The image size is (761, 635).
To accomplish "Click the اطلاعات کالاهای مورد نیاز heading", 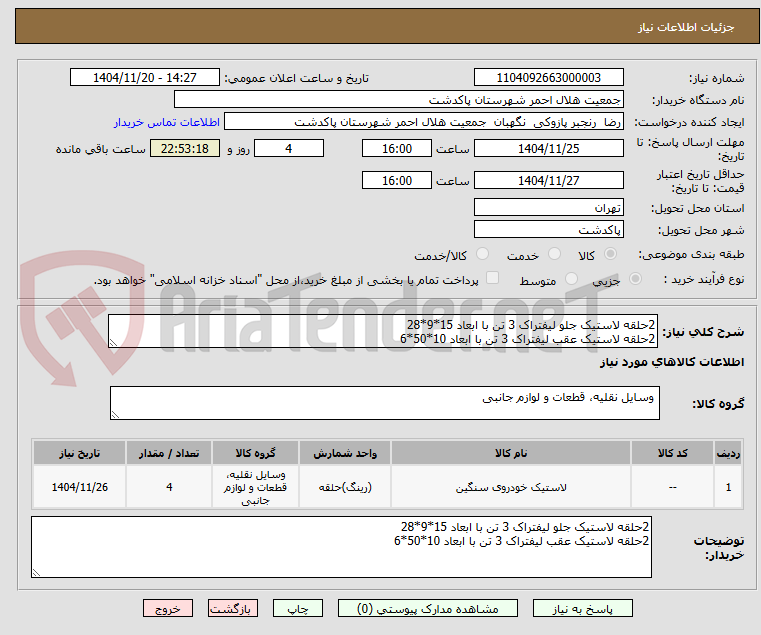I will pyautogui.click(x=672, y=362).
